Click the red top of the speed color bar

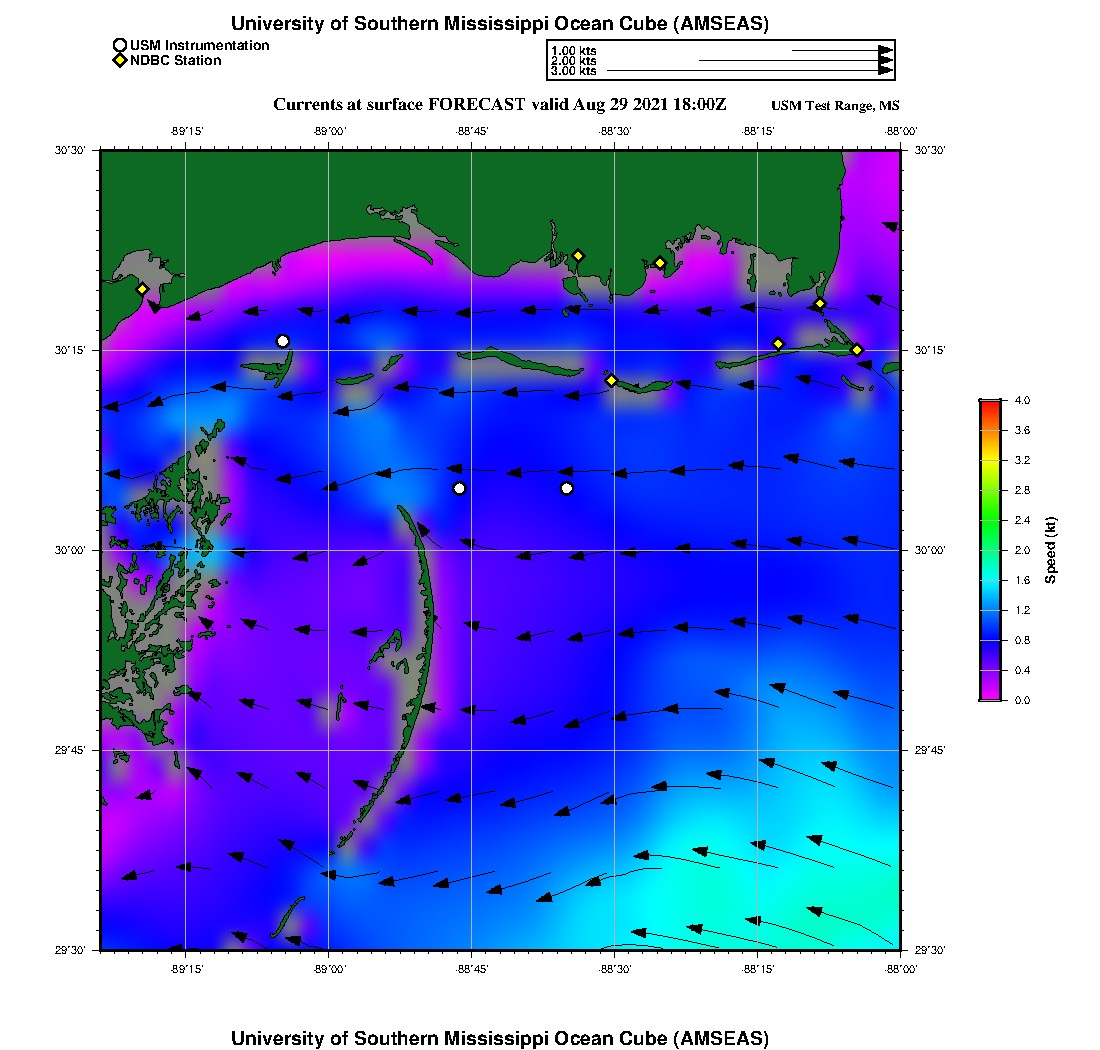point(989,405)
